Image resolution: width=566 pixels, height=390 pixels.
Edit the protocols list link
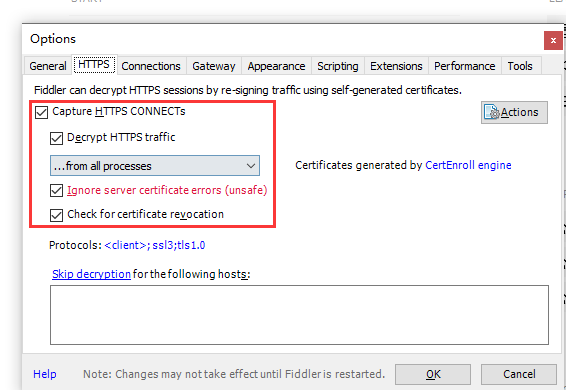click(x=154, y=245)
